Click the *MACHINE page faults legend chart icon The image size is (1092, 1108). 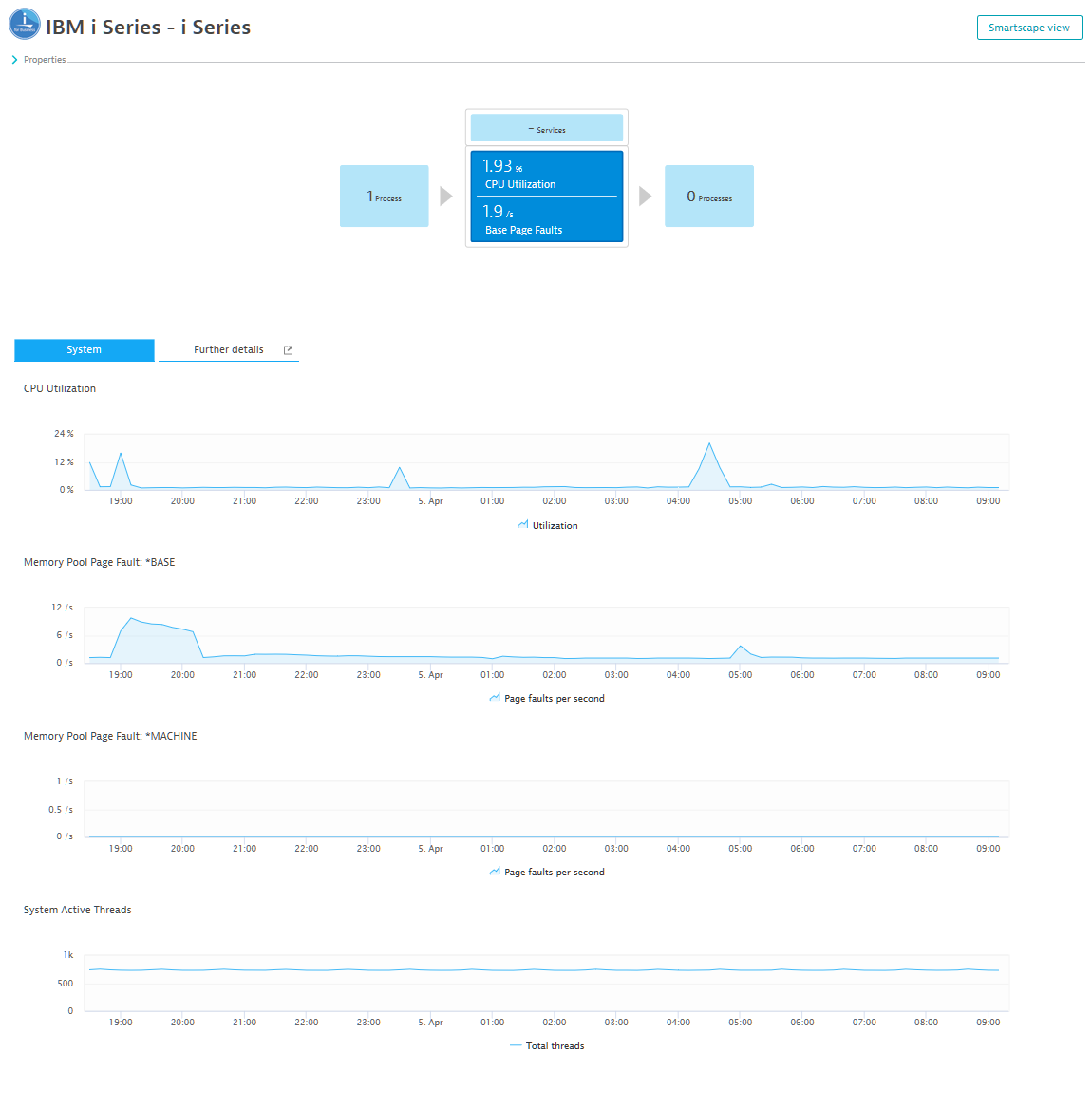pyautogui.click(x=495, y=872)
